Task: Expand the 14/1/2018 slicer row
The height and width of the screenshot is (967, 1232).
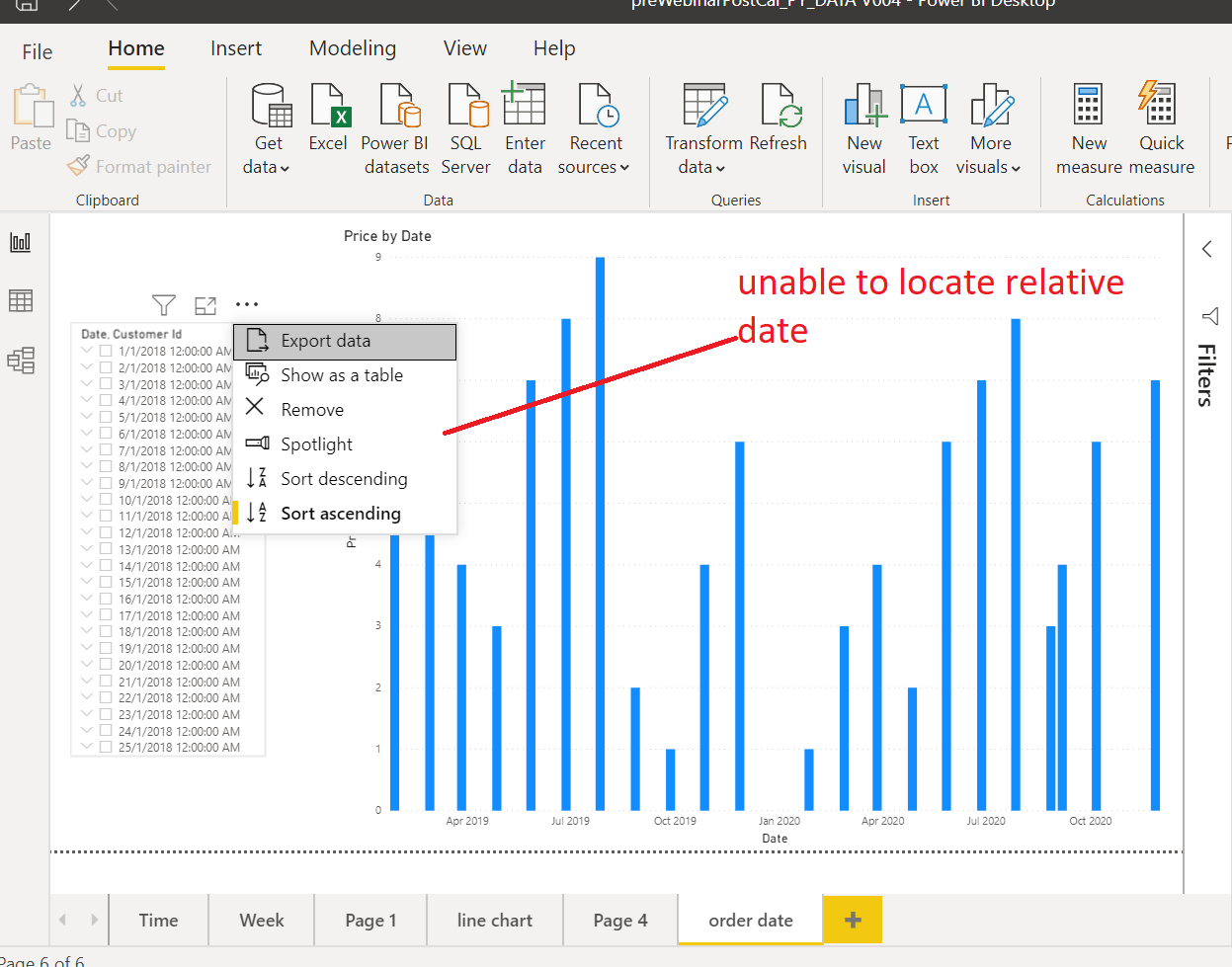Action: pos(87,566)
